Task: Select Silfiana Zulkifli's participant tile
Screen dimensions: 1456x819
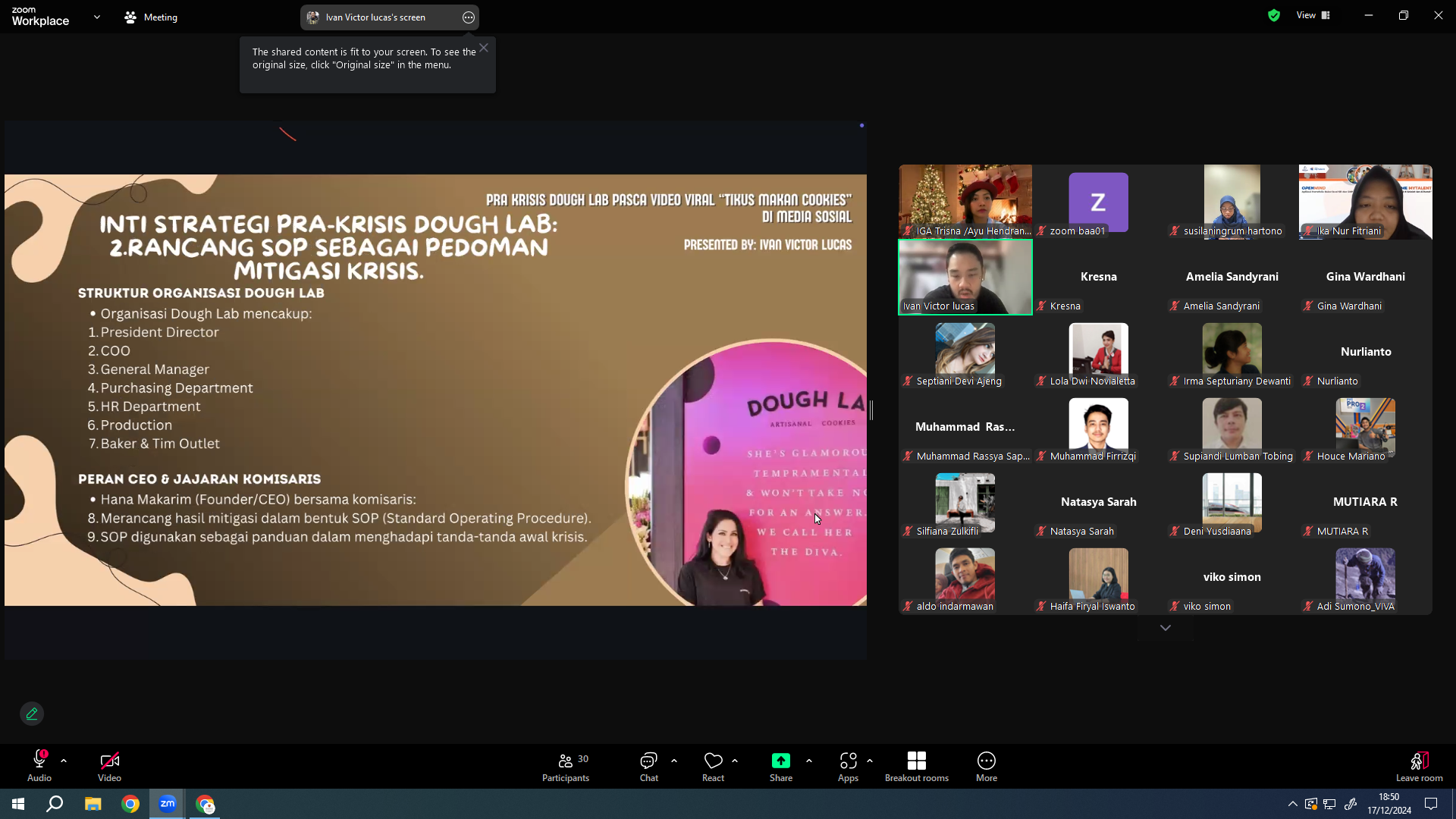Action: (965, 502)
